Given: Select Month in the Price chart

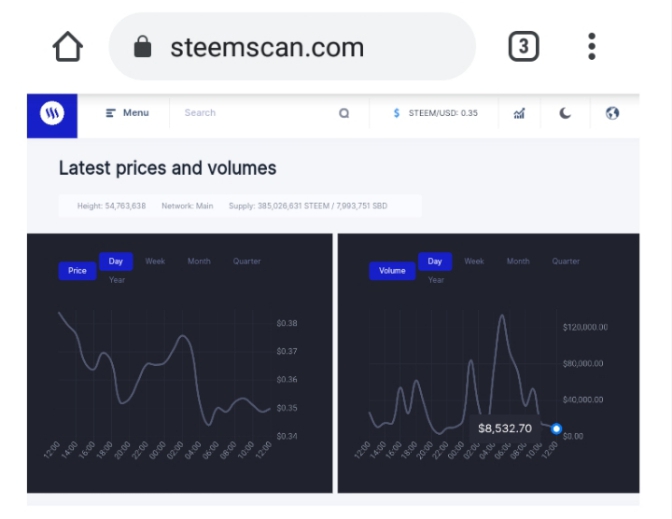Looking at the screenshot, I should 199,261.
